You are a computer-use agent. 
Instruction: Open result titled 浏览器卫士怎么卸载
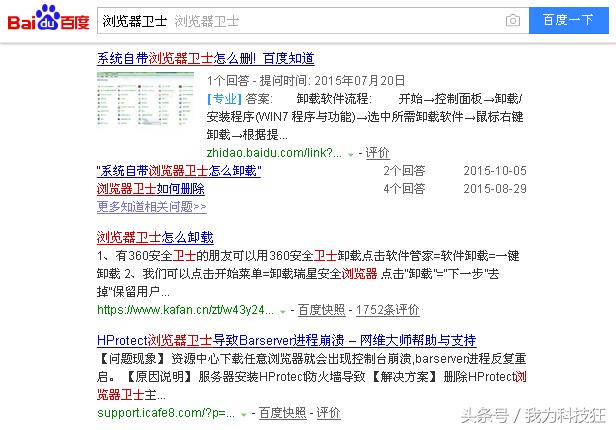coord(155,237)
